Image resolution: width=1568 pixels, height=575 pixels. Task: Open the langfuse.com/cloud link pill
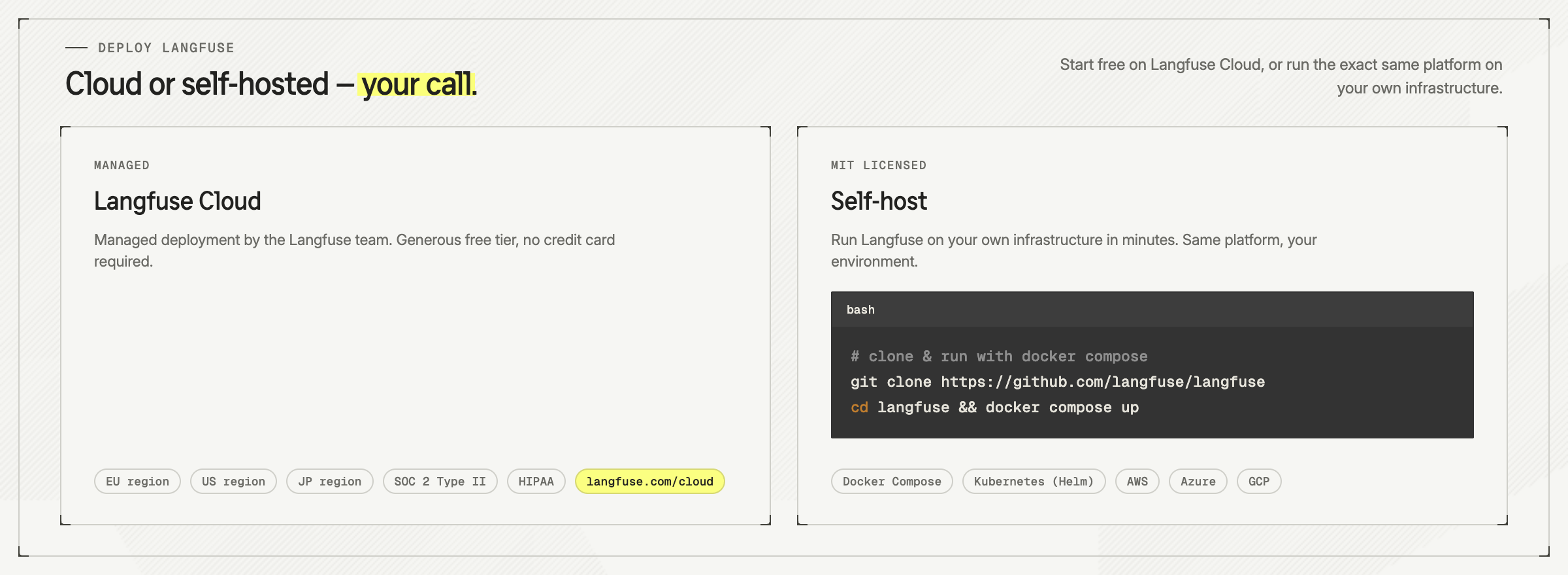(x=649, y=482)
